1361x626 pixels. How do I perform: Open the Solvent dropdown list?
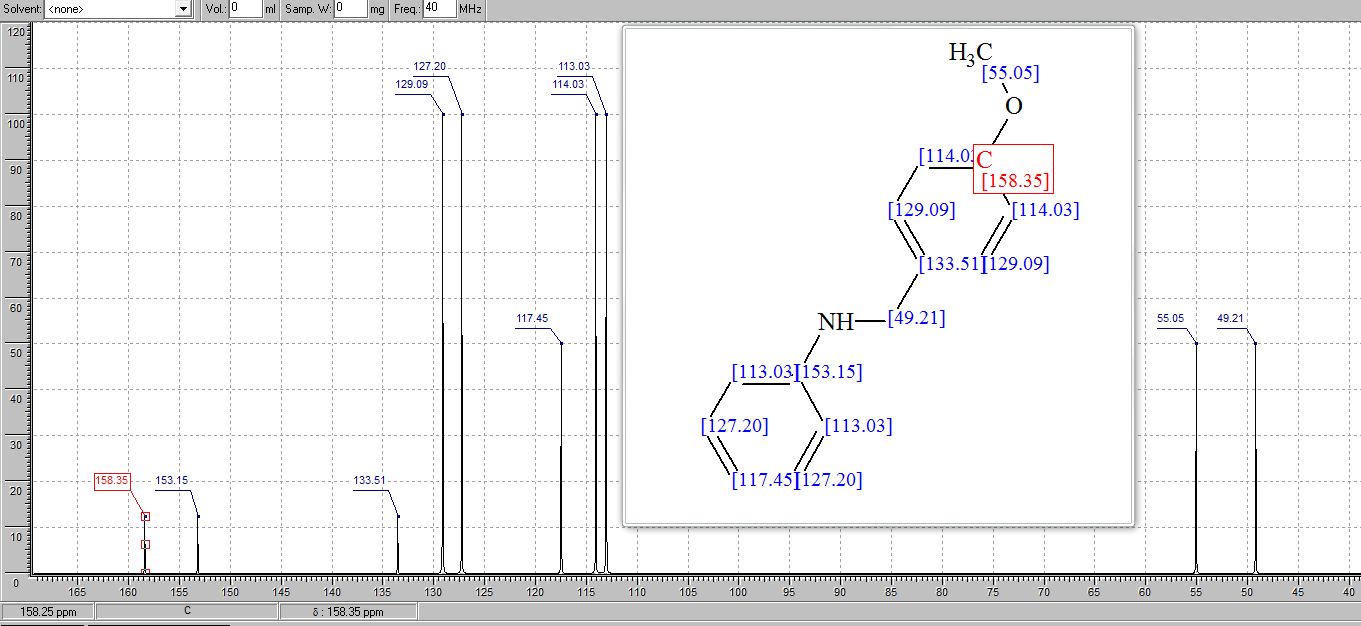(182, 9)
